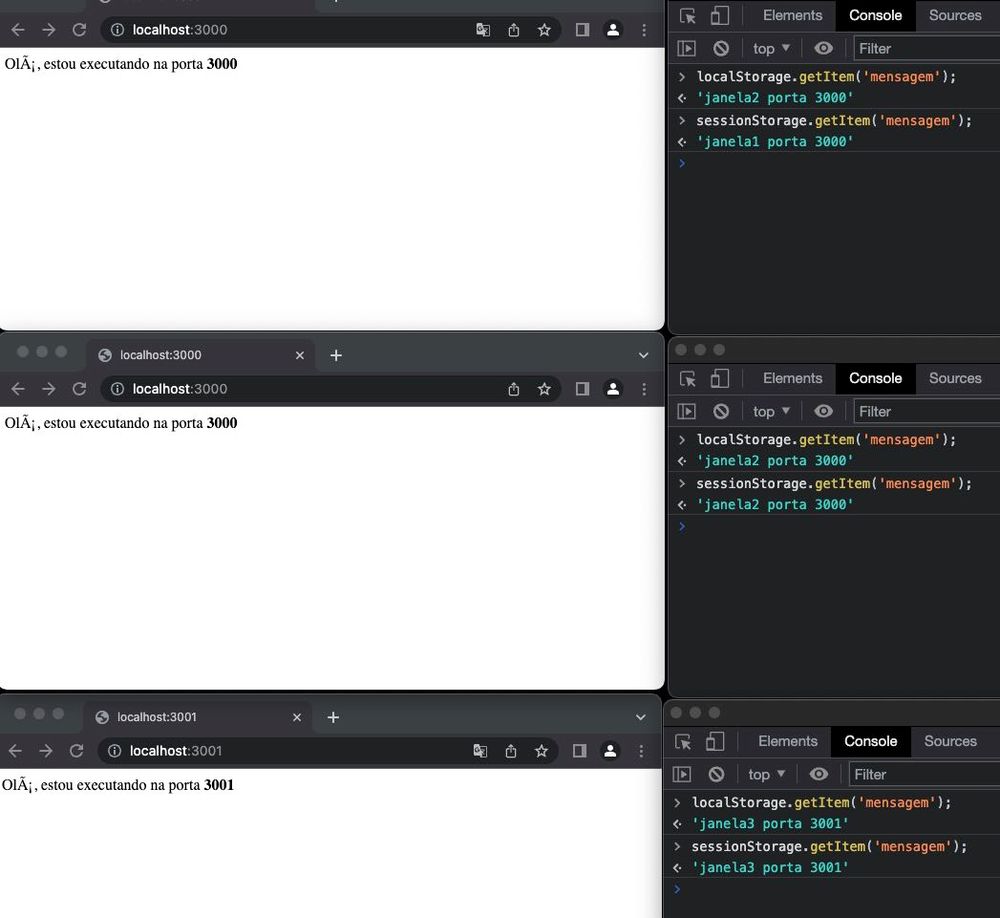Viewport: 1000px width, 918px height.
Task: Click the share icon in the localhost:3001 window
Action: pyautogui.click(x=511, y=751)
